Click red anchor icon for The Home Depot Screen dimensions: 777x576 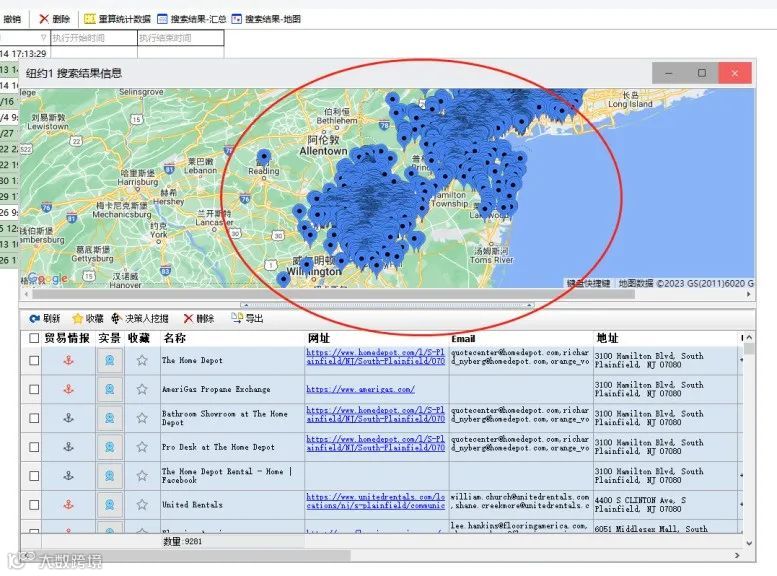pyautogui.click(x=68, y=360)
